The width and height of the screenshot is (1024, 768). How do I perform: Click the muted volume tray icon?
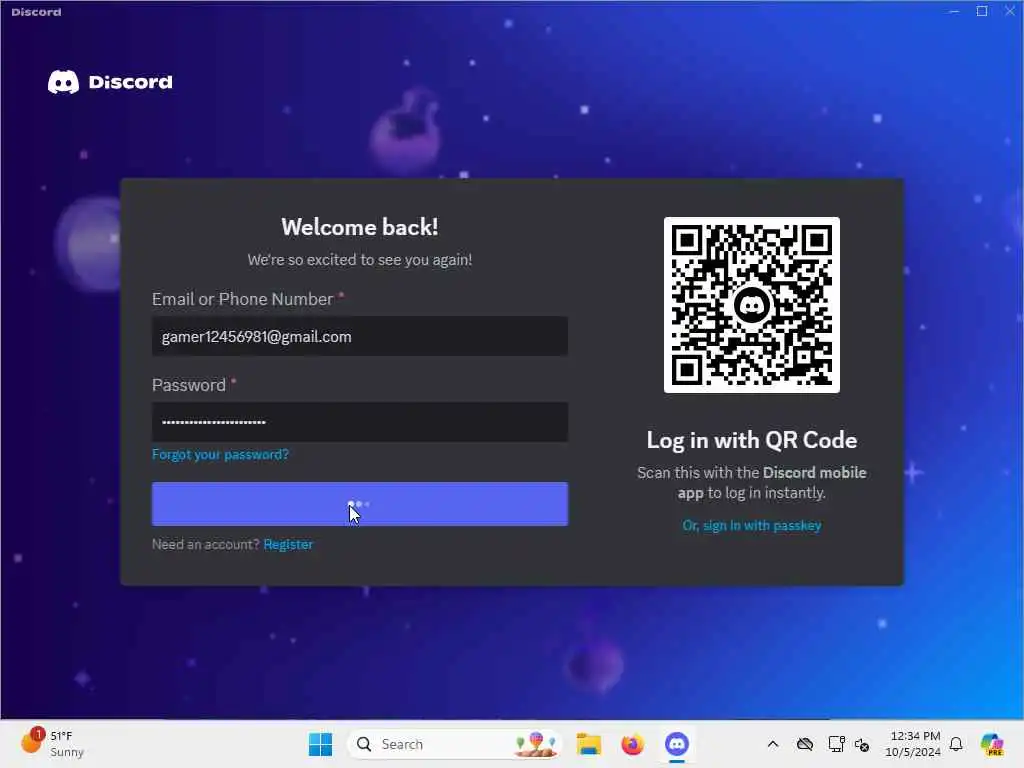point(862,744)
